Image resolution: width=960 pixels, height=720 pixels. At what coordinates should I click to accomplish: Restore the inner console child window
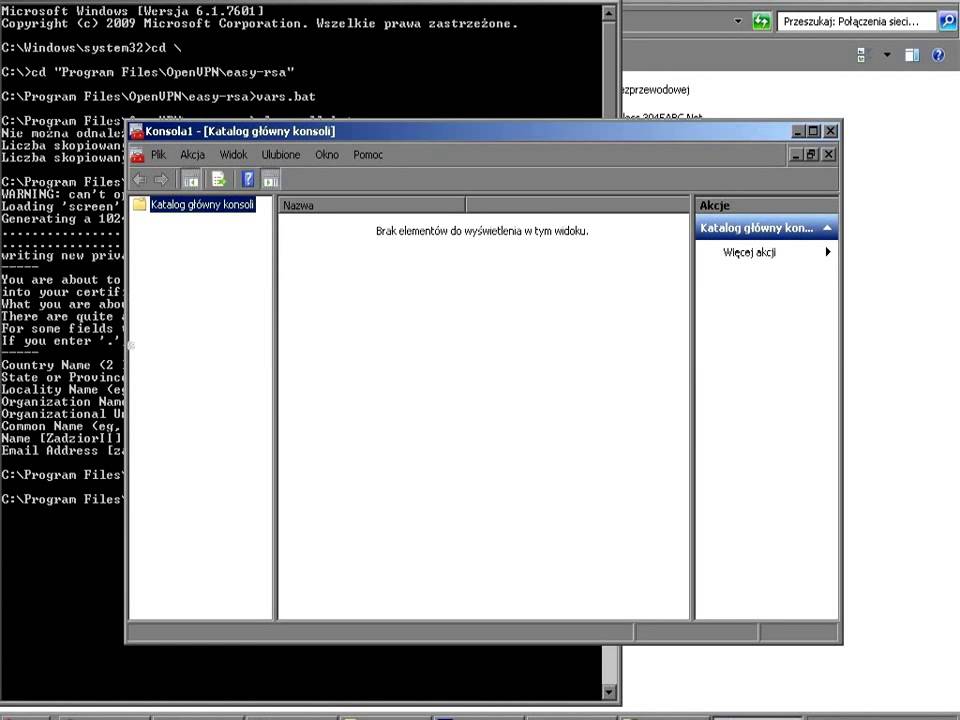(x=811, y=155)
